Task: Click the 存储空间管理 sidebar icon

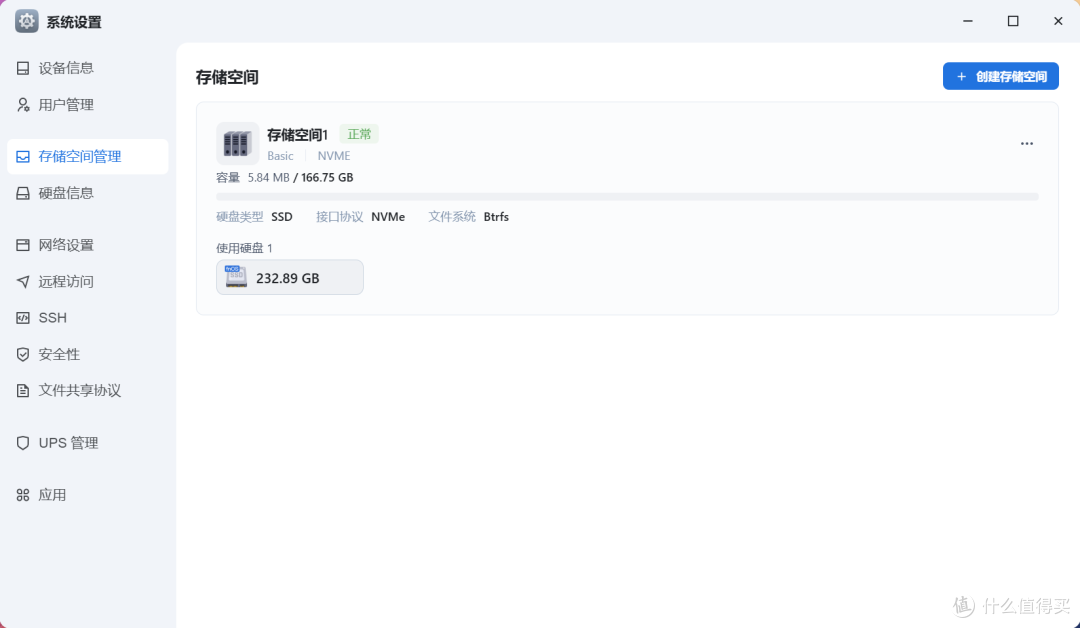Action: [x=23, y=156]
